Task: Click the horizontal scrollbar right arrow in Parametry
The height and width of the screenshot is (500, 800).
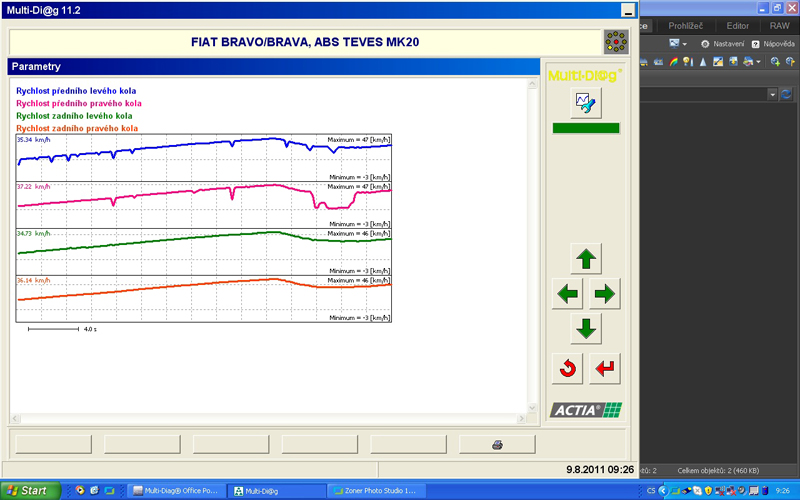Action: [x=521, y=418]
